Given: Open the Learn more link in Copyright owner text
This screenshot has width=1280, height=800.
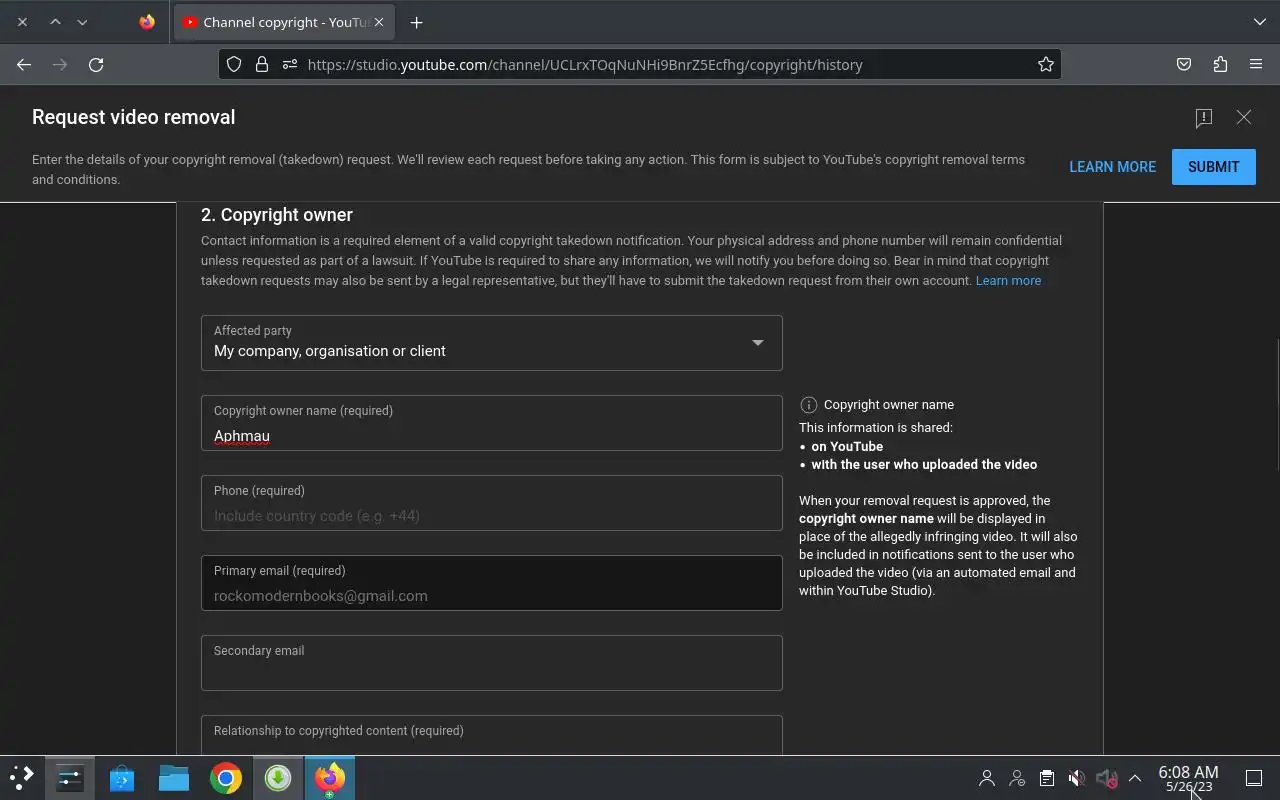Looking at the screenshot, I should click(1008, 281).
